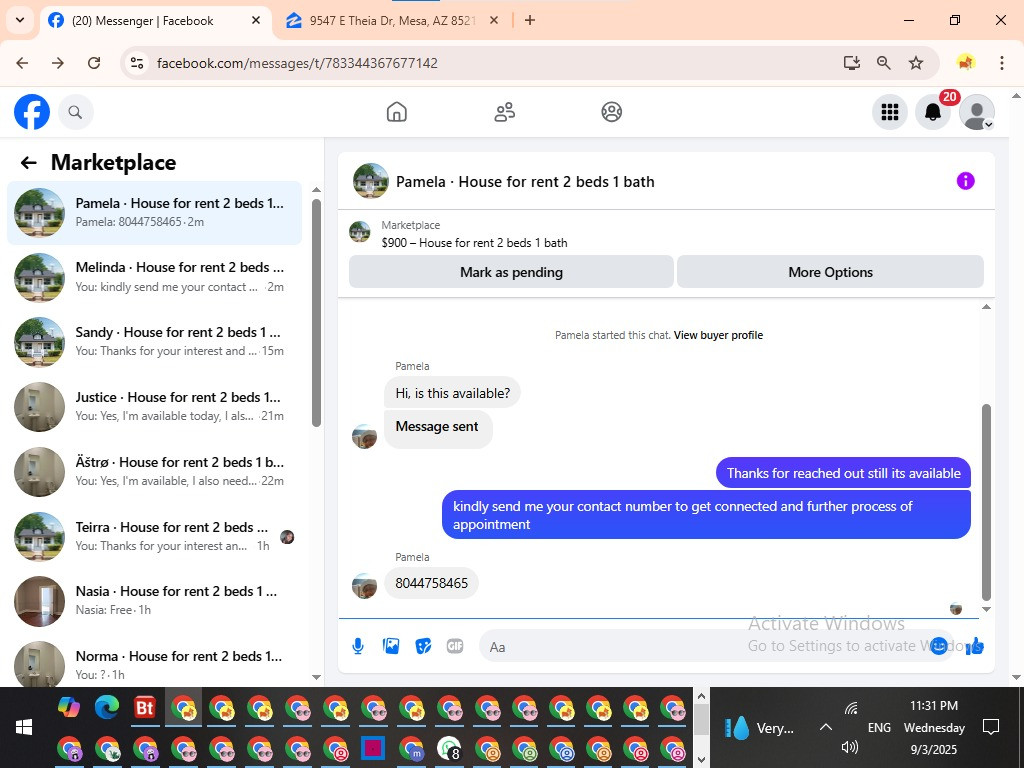Go back from Marketplace list arrow

(28, 163)
